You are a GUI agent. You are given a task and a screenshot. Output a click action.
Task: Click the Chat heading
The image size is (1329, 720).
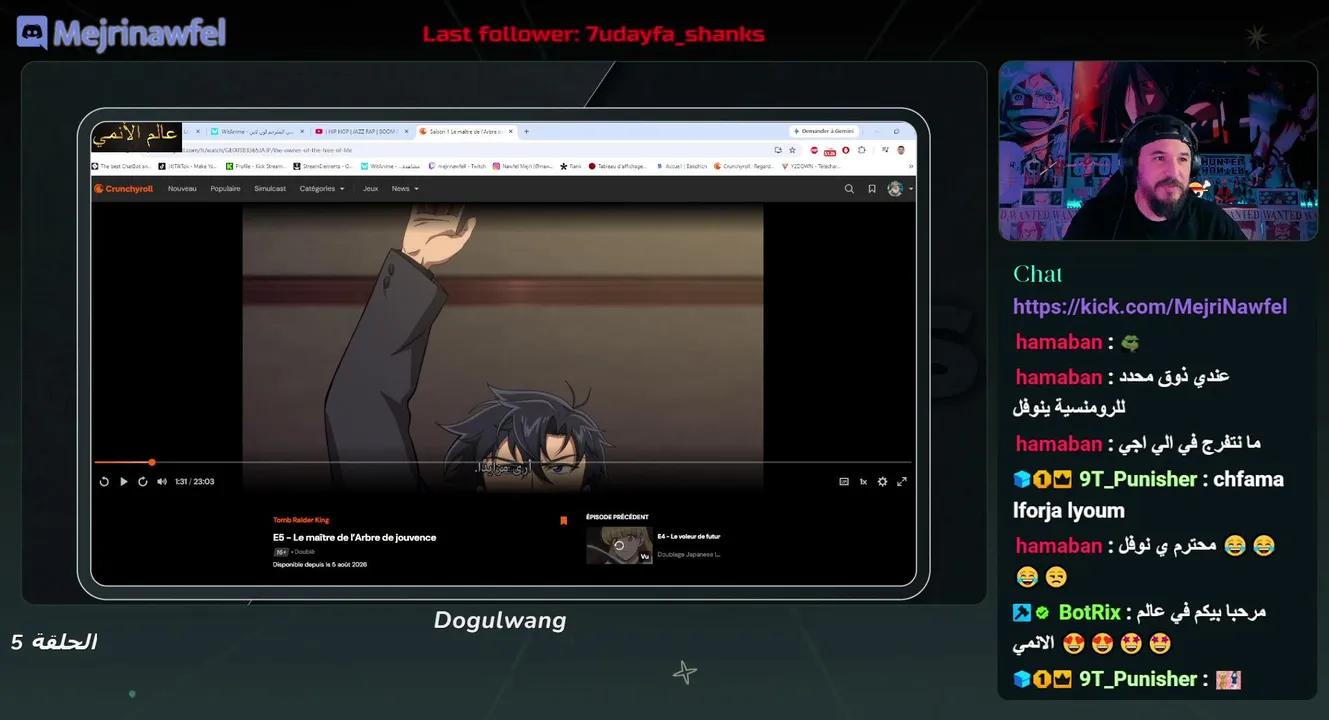click(1038, 274)
